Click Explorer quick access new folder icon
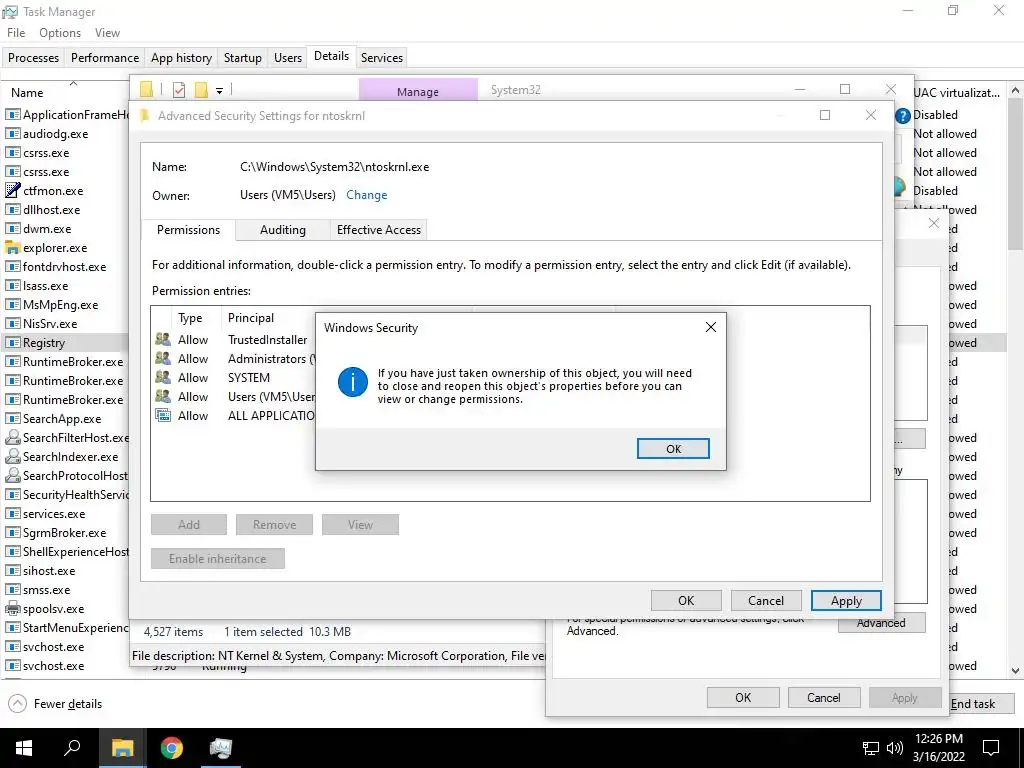Screen dimensions: 1024x768 [x=201, y=89]
